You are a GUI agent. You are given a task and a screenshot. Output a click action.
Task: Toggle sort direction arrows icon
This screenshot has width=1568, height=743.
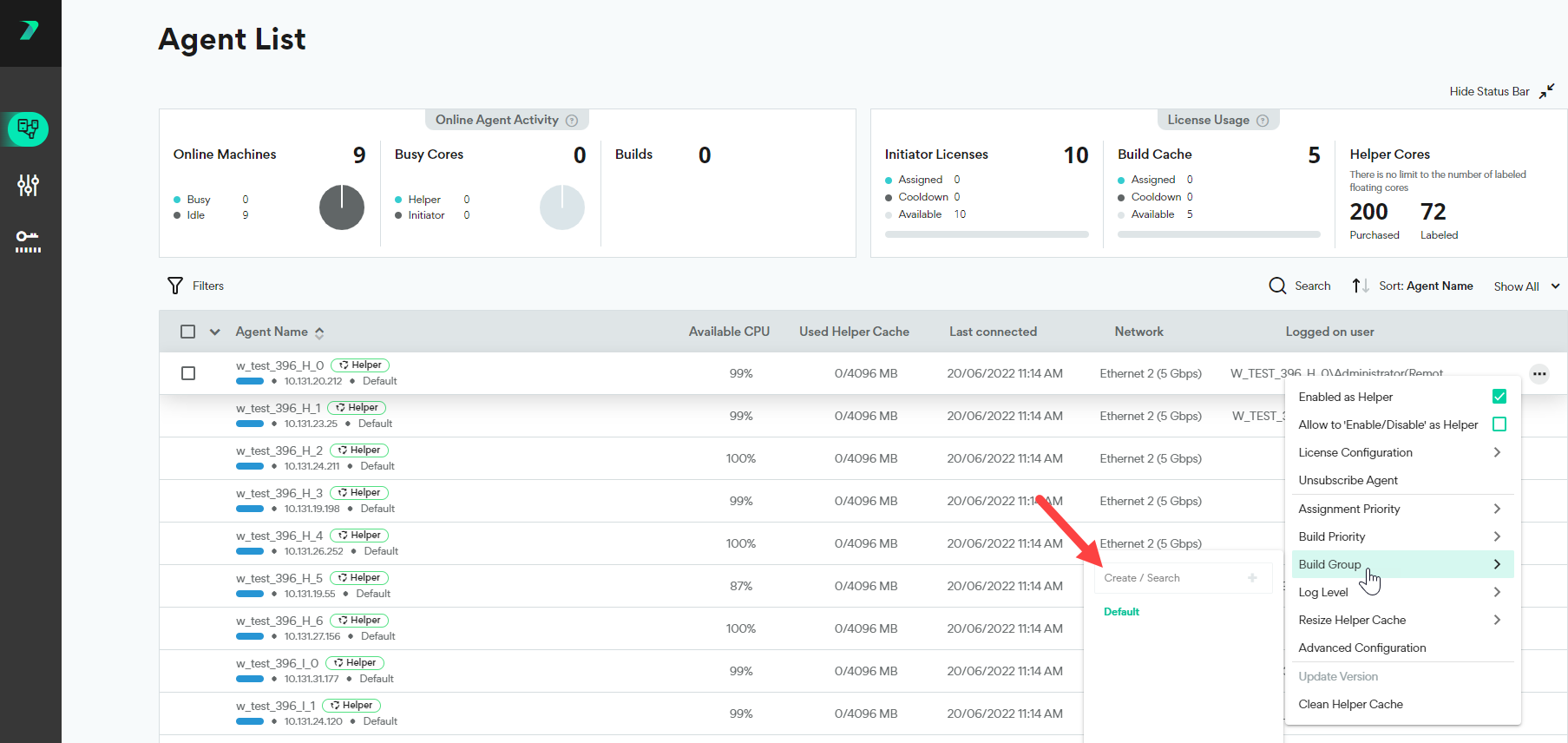[1360, 286]
